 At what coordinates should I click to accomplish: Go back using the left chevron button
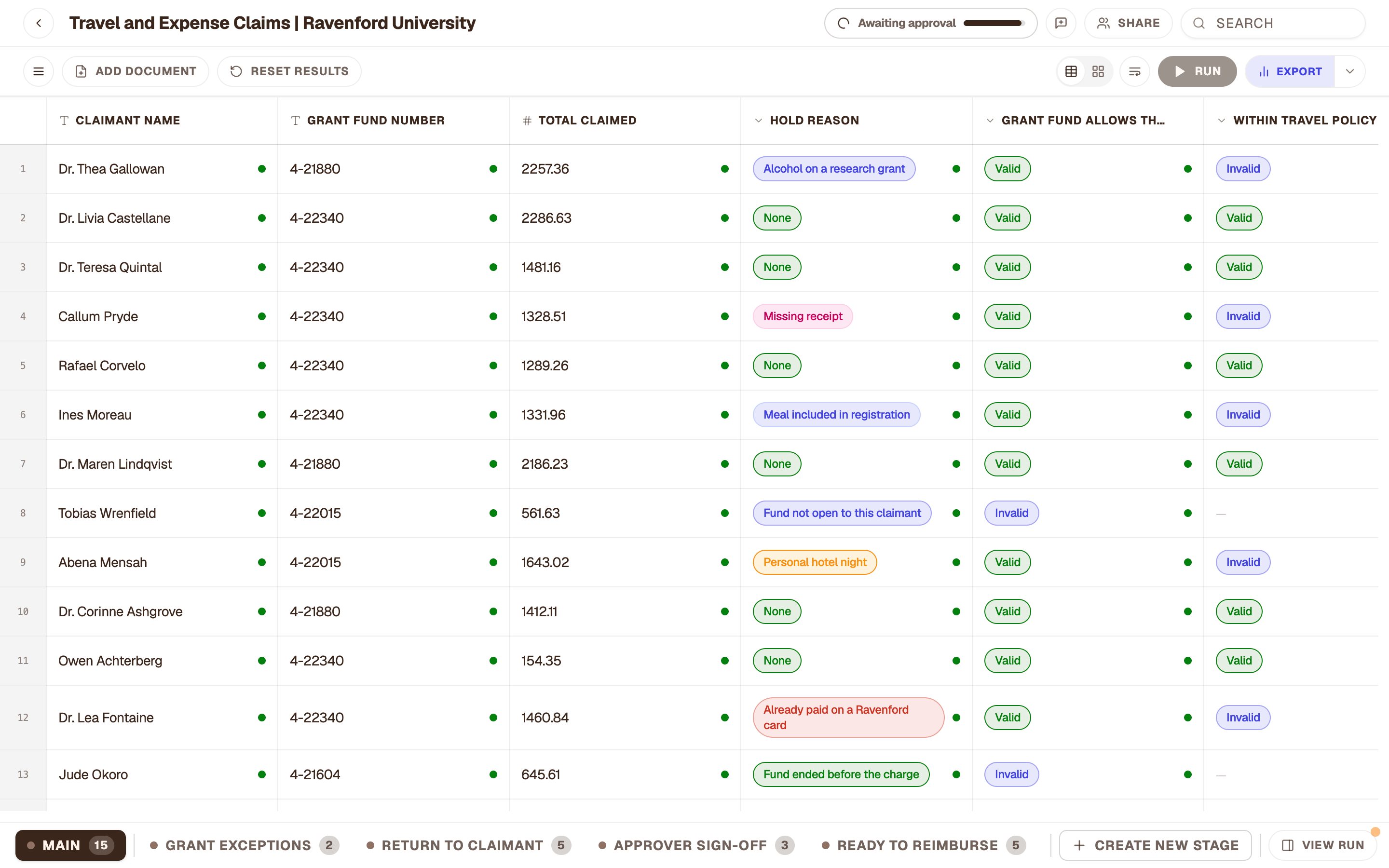click(39, 23)
